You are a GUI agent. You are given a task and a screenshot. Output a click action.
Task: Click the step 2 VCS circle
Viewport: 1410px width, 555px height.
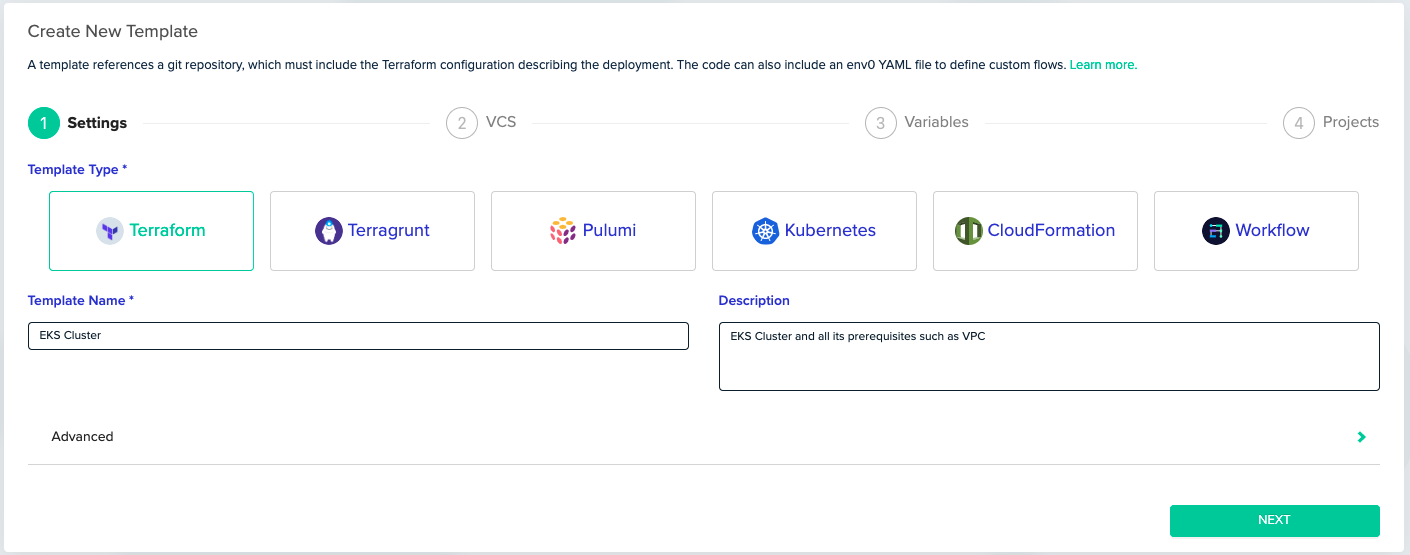click(462, 123)
